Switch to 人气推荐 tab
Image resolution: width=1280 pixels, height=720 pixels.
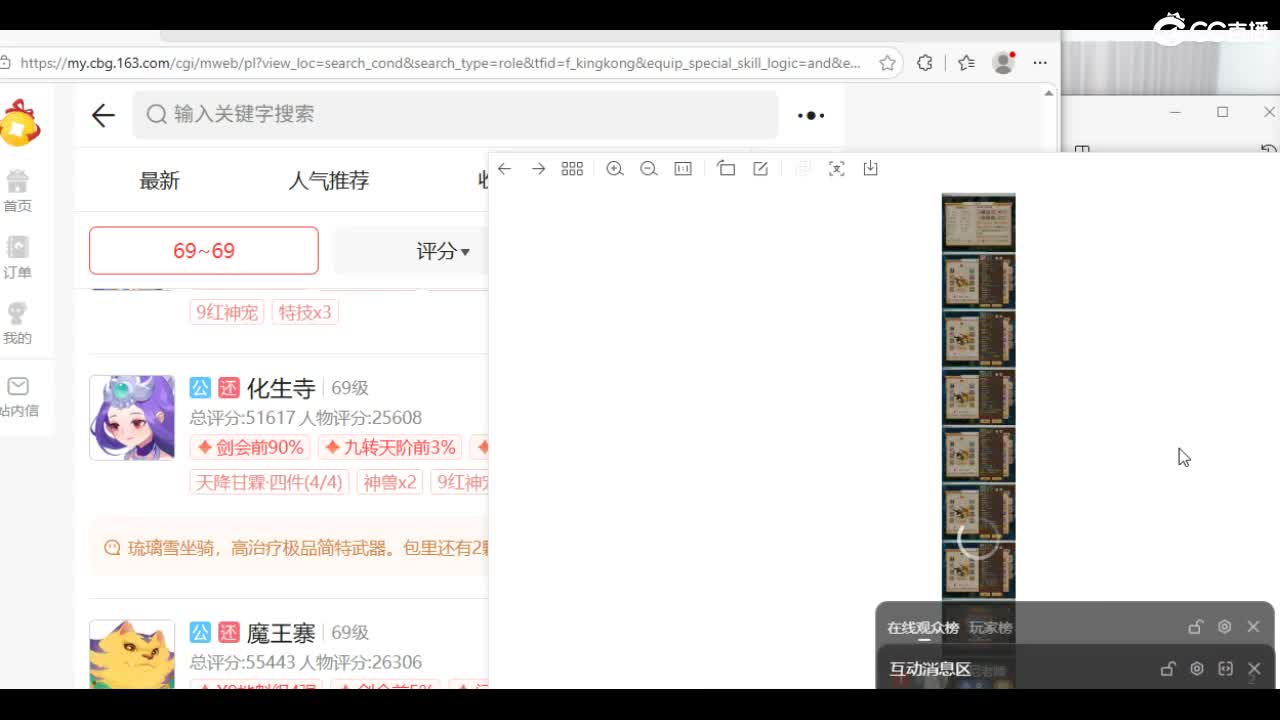[329, 181]
